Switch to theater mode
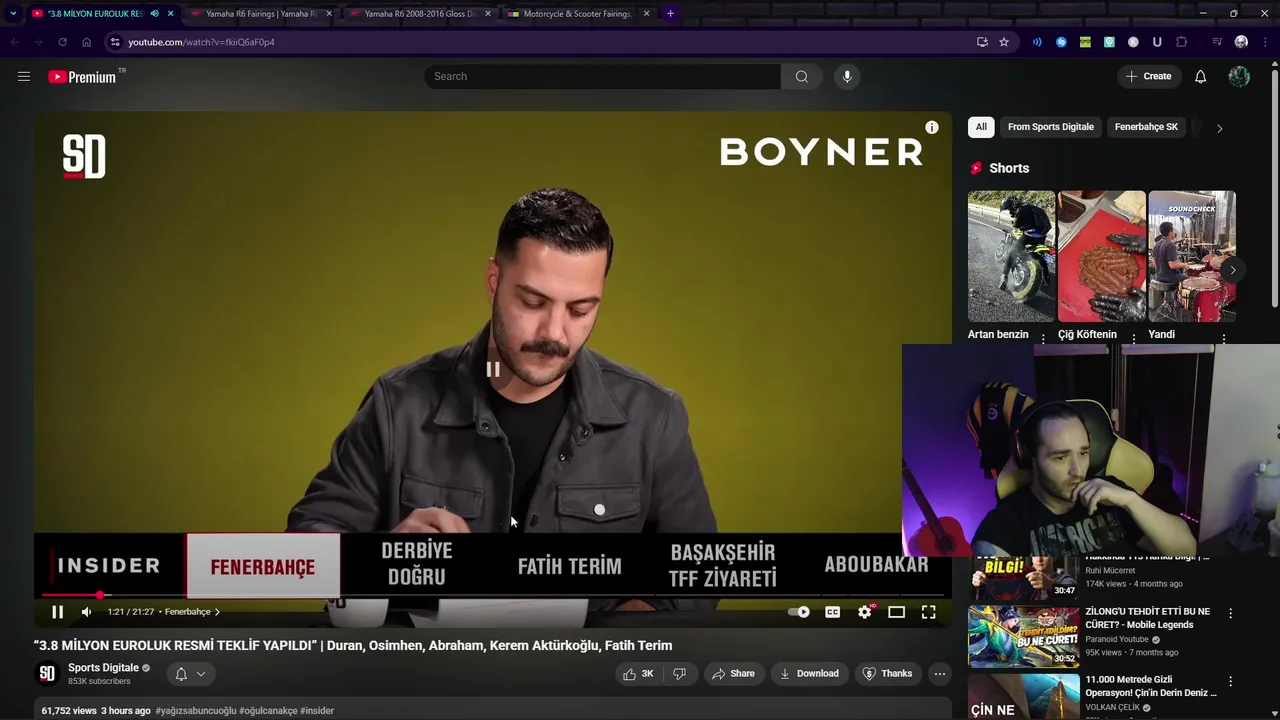 coord(897,612)
